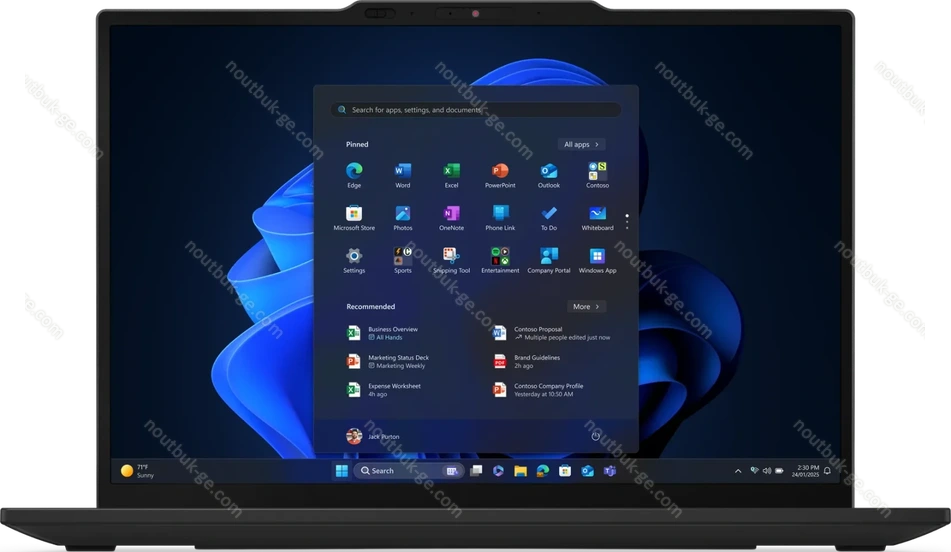Viewport: 951px width, 552px height.
Task: Show hidden icons in system tray
Action: point(738,470)
